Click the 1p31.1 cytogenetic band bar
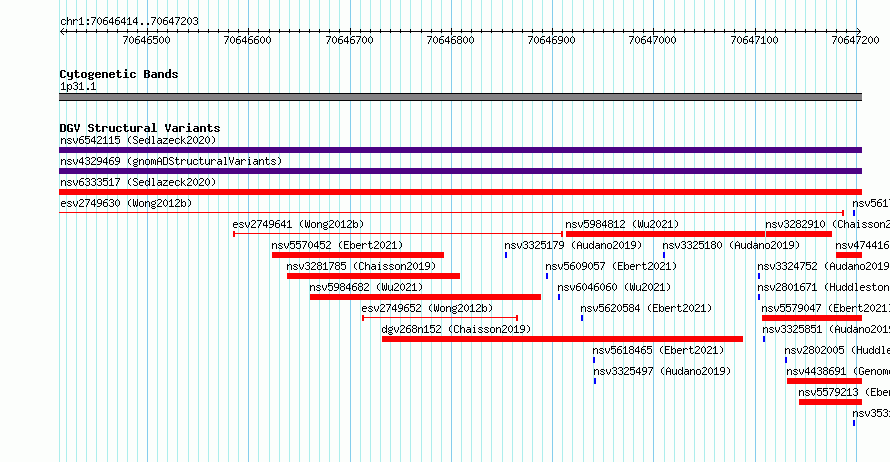The height and width of the screenshot is (462, 890). [x=460, y=97]
